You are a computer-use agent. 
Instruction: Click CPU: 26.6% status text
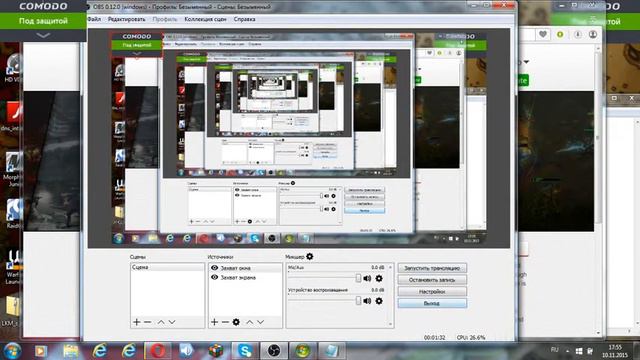[x=471, y=338]
